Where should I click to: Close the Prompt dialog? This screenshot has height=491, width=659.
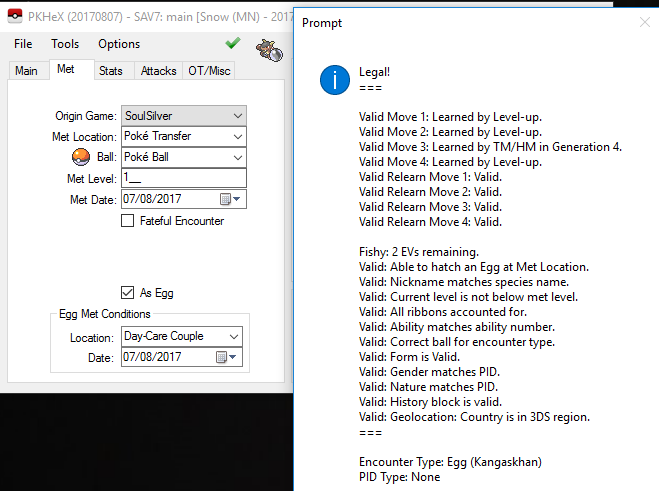[x=645, y=22]
